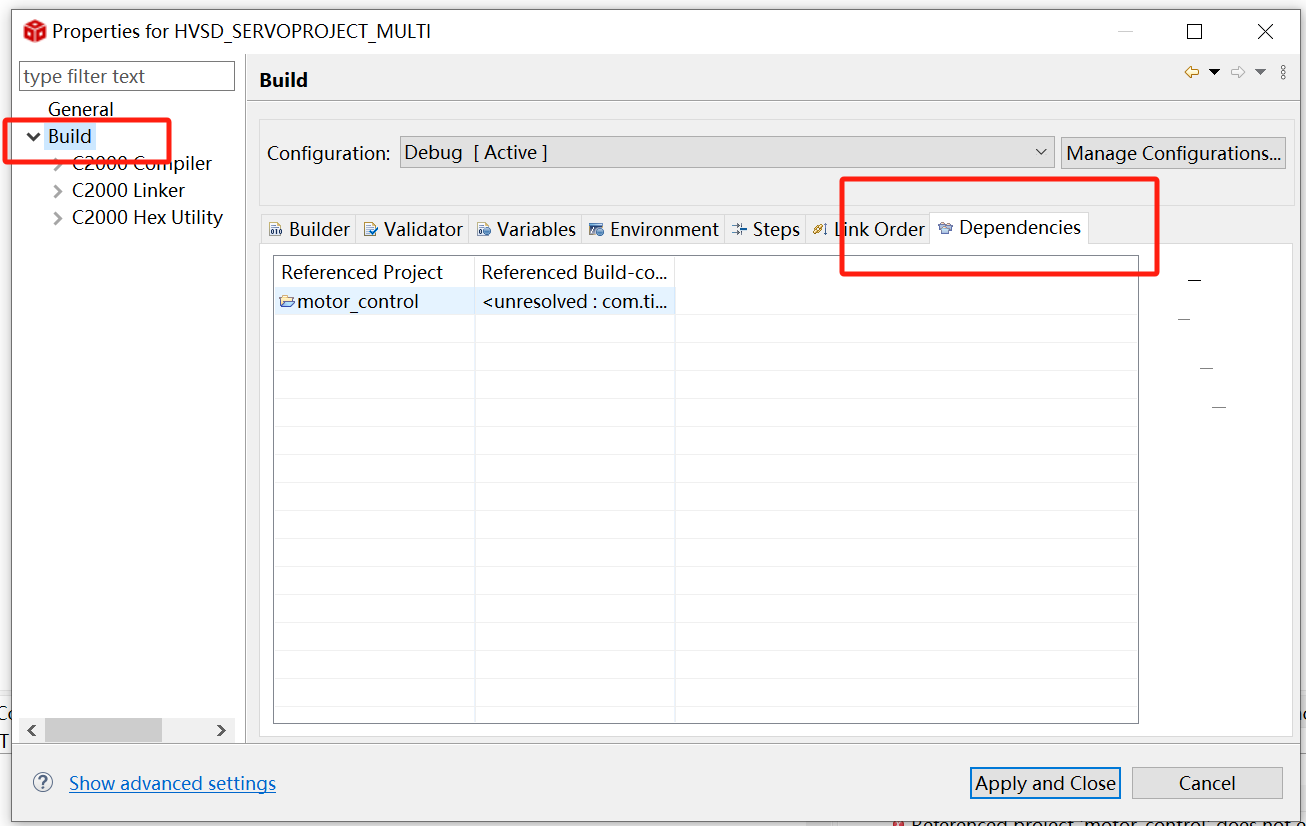1306x826 pixels.
Task: Click the Dependencies tab icon
Action: tap(945, 228)
